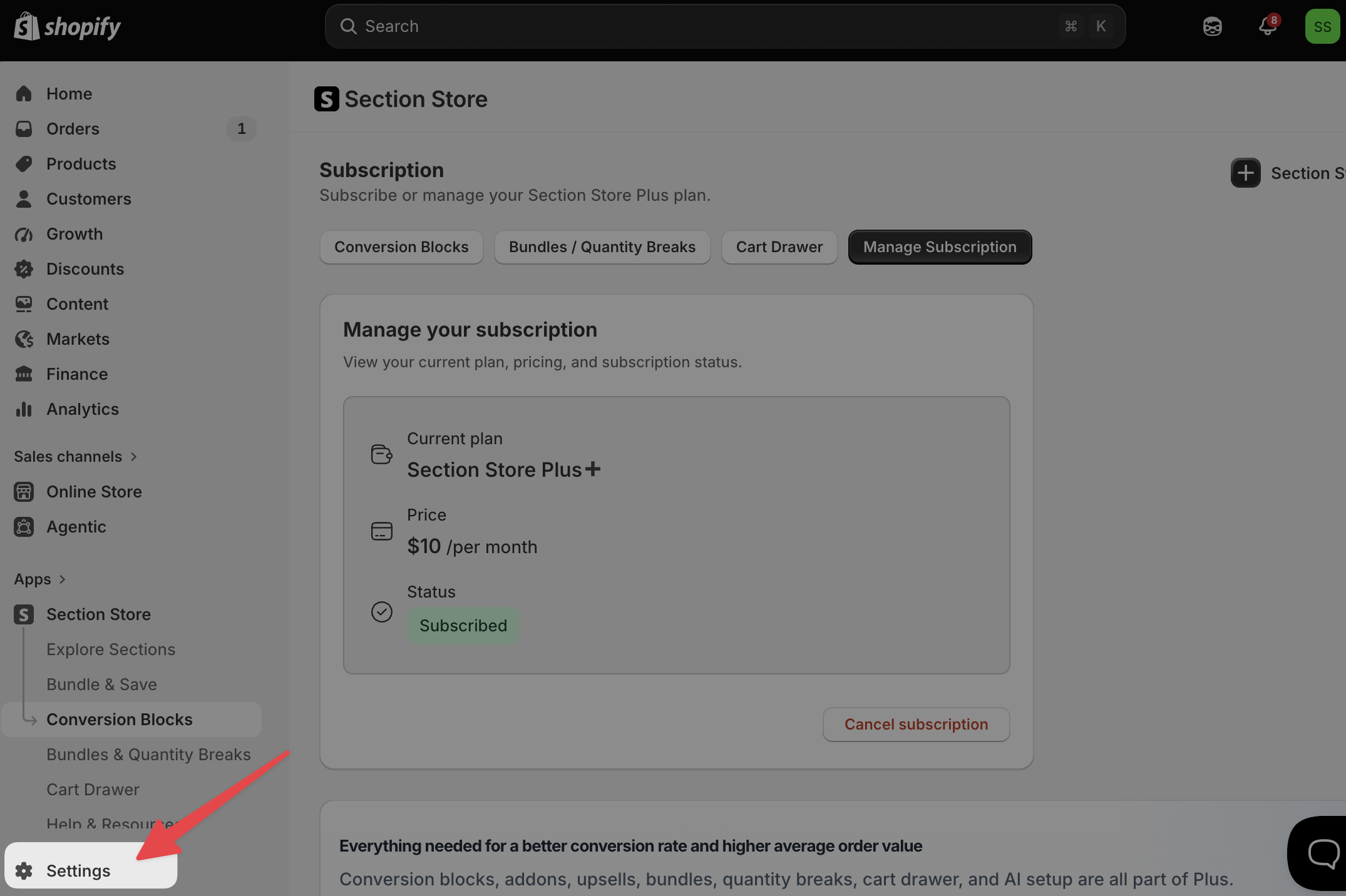This screenshot has height=896, width=1346.
Task: Switch to the Conversion Blocks tab
Action: tap(401, 247)
